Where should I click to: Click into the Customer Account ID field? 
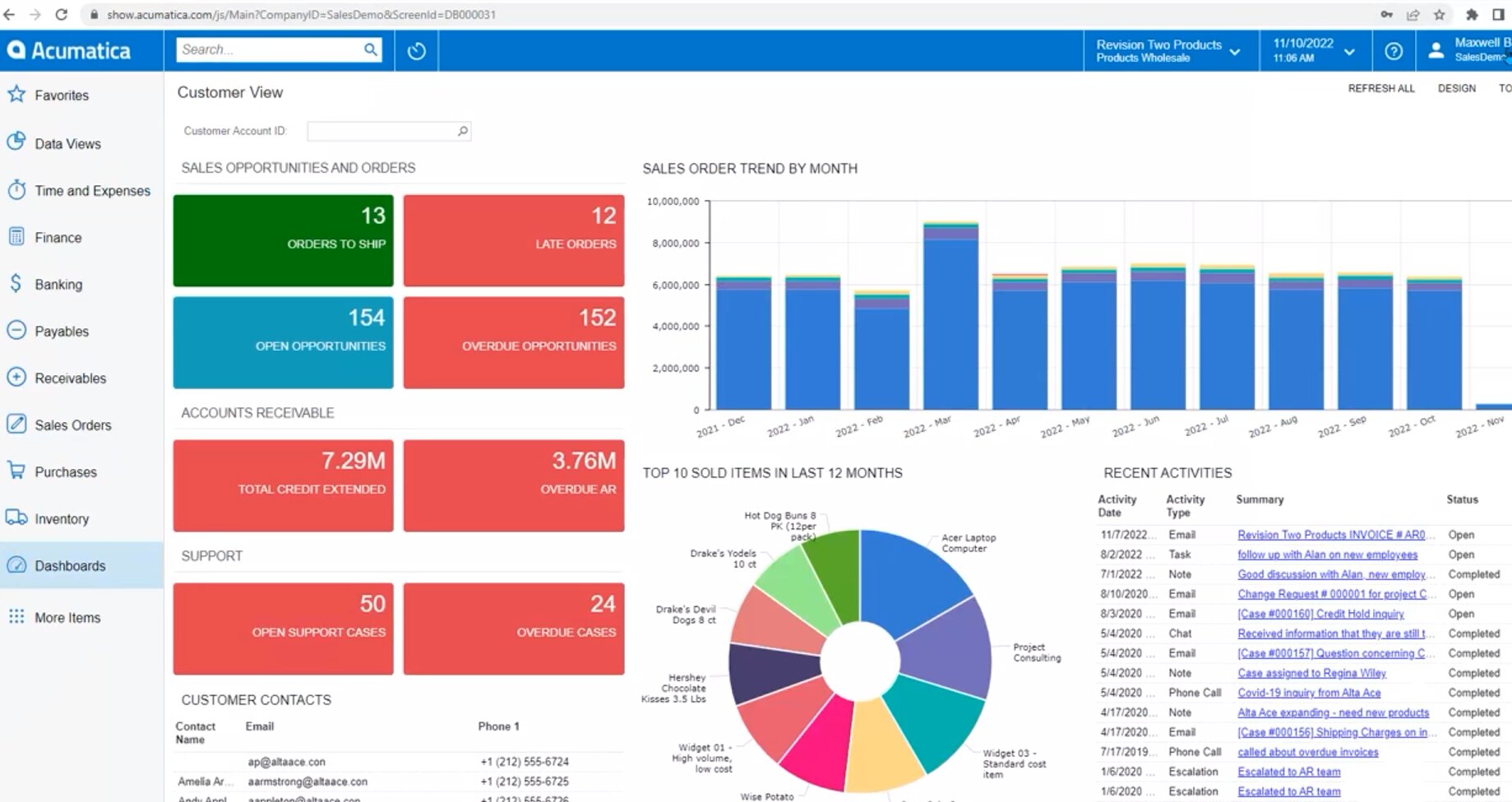pyautogui.click(x=381, y=131)
